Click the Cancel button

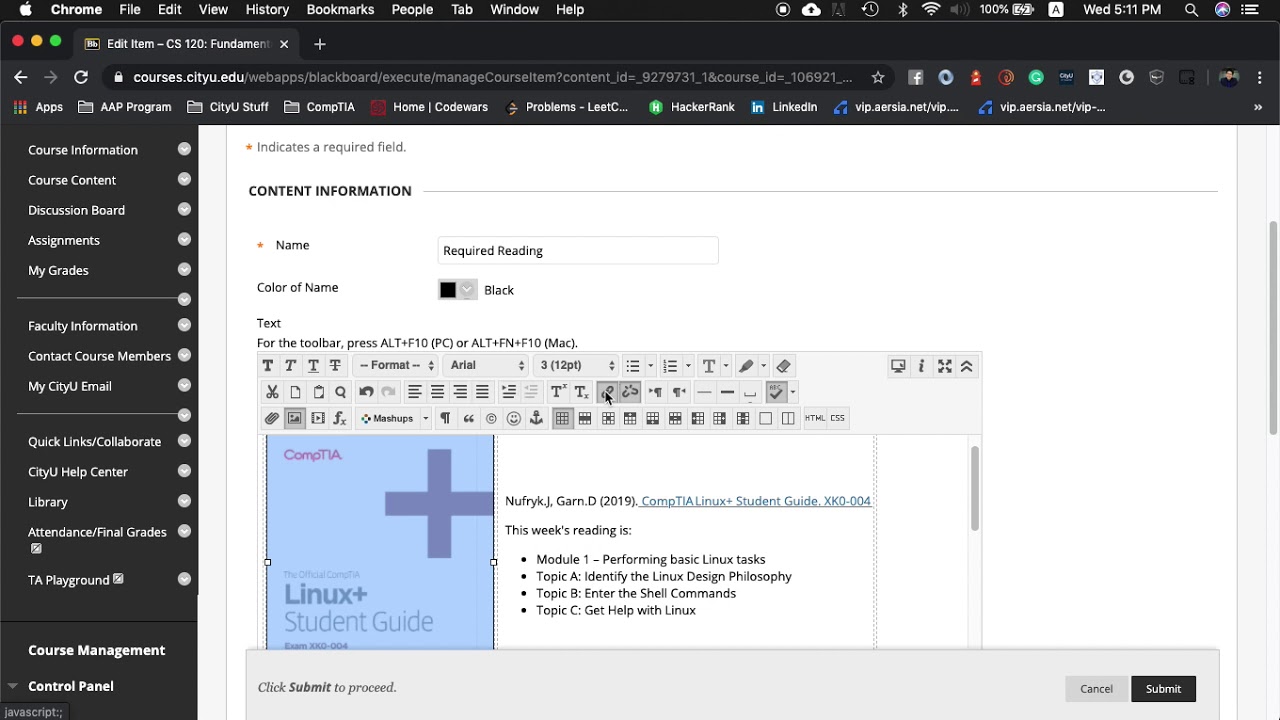1096,689
